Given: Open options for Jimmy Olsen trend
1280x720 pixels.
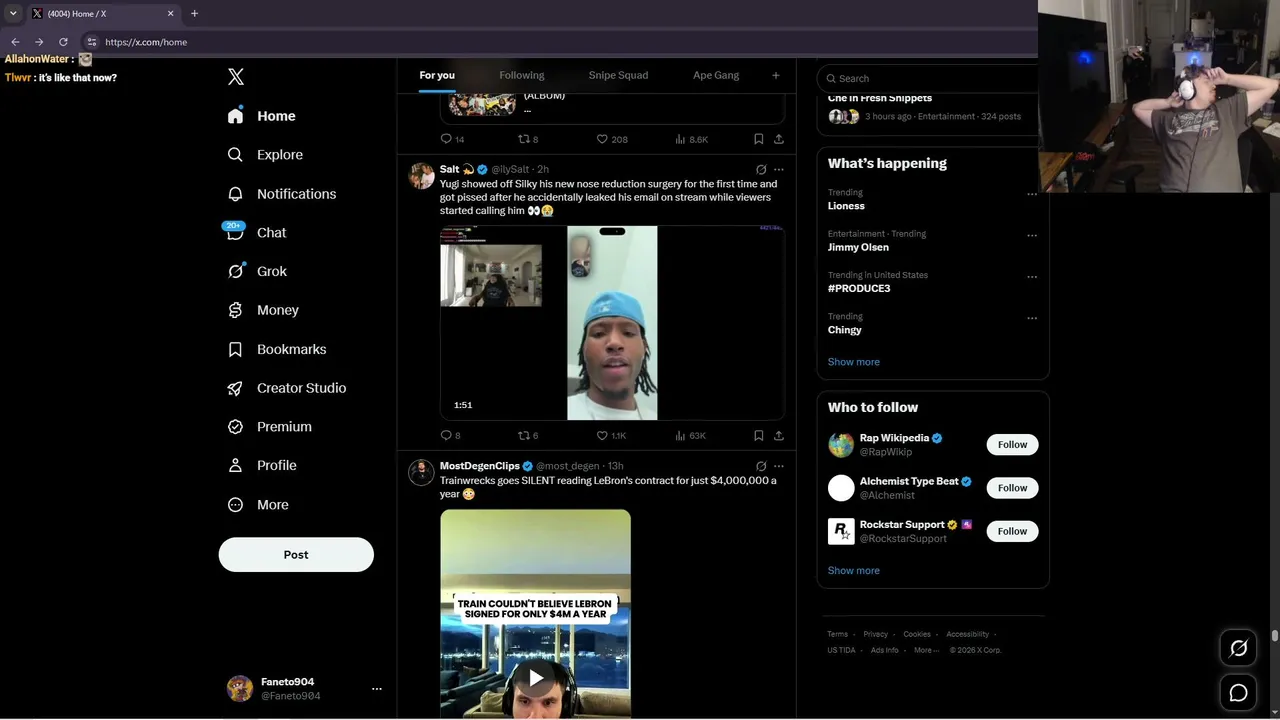Looking at the screenshot, I should tap(1032, 236).
